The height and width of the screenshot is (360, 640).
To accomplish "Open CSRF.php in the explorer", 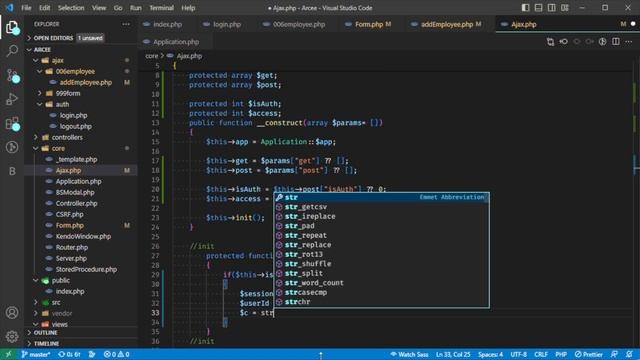I will tap(69, 214).
